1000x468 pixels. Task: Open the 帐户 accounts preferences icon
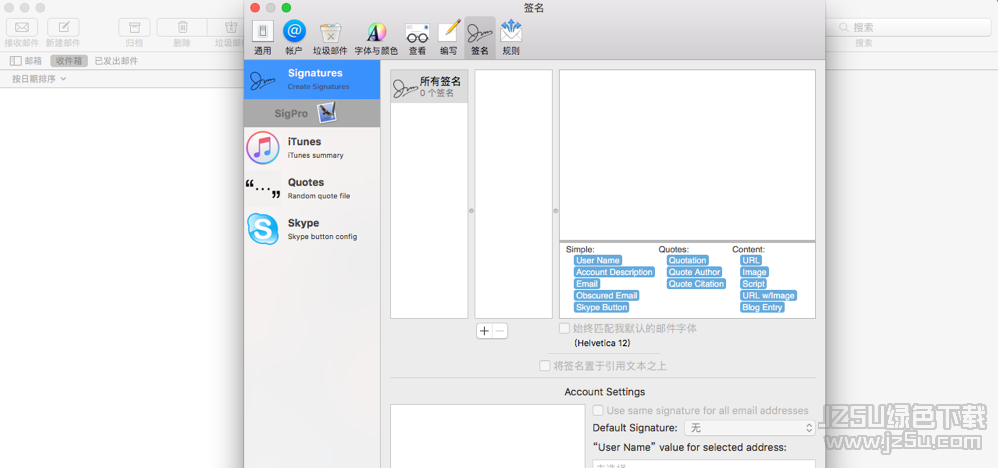(x=294, y=38)
